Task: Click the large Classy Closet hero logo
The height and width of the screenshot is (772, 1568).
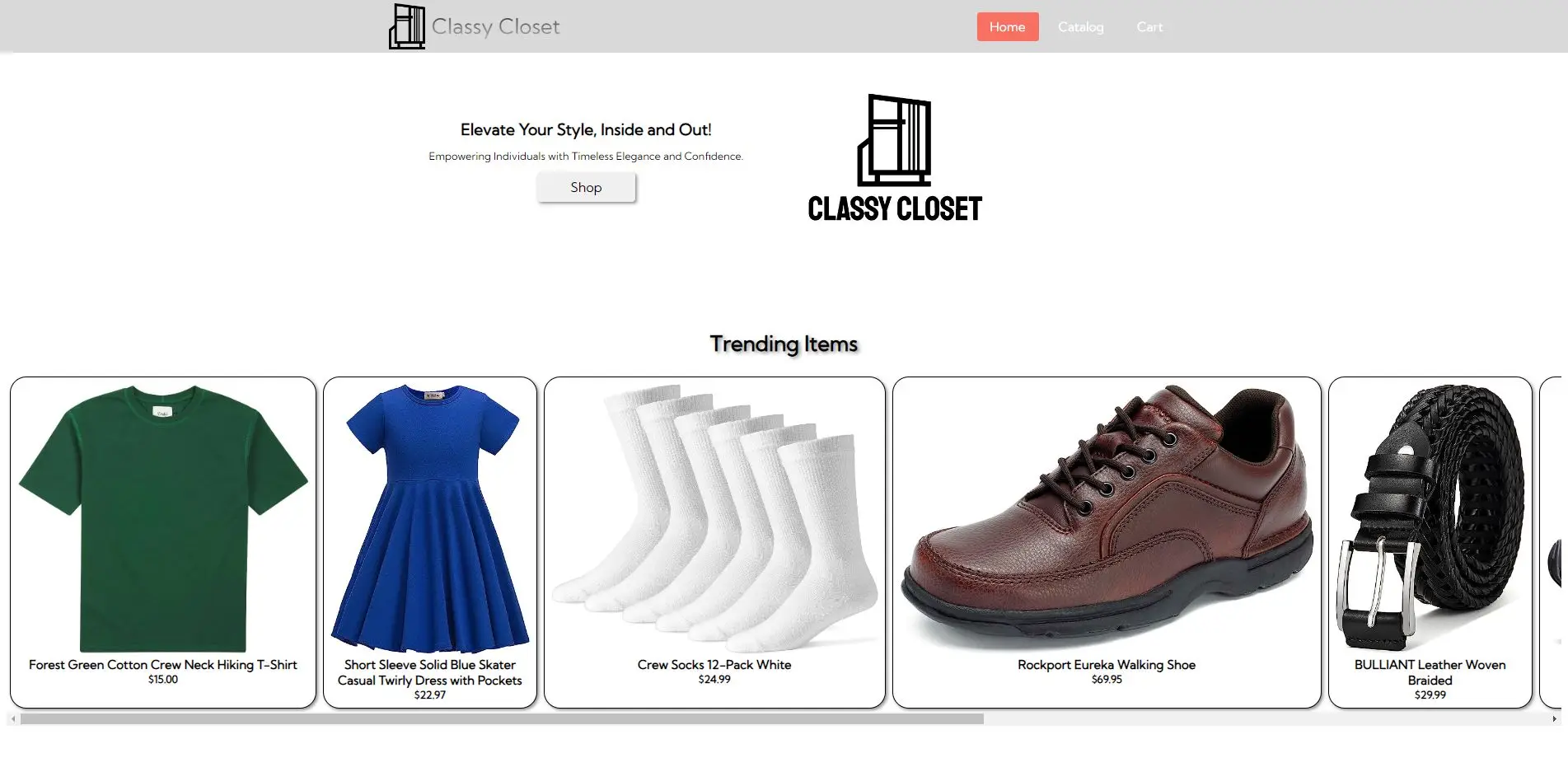Action: 895,158
